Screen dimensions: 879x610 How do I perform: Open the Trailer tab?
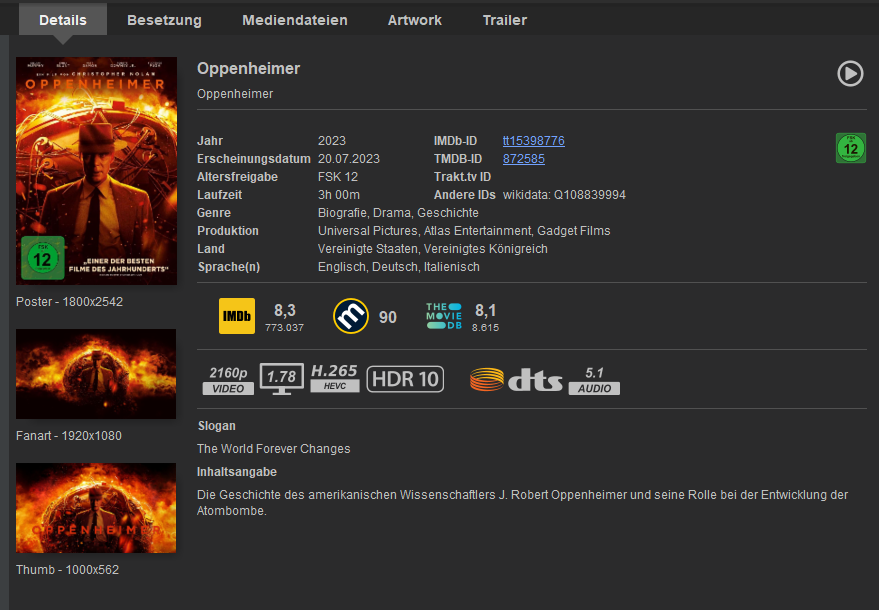(505, 20)
